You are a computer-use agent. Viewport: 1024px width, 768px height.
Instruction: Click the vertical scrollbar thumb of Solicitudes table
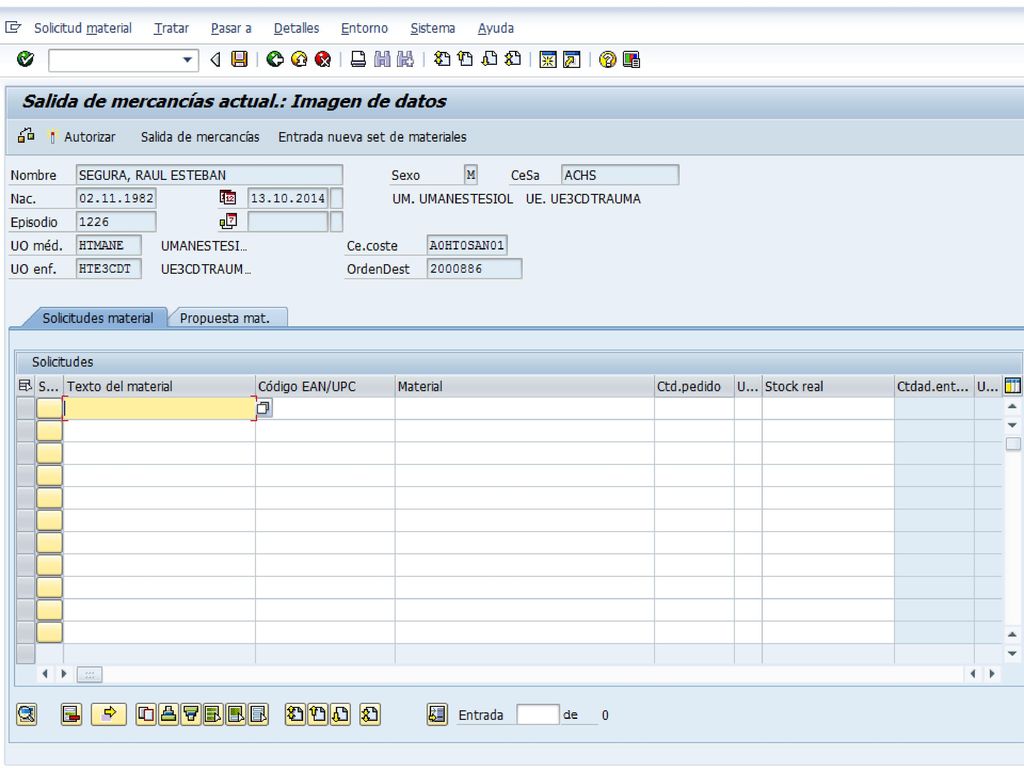tap(1013, 444)
